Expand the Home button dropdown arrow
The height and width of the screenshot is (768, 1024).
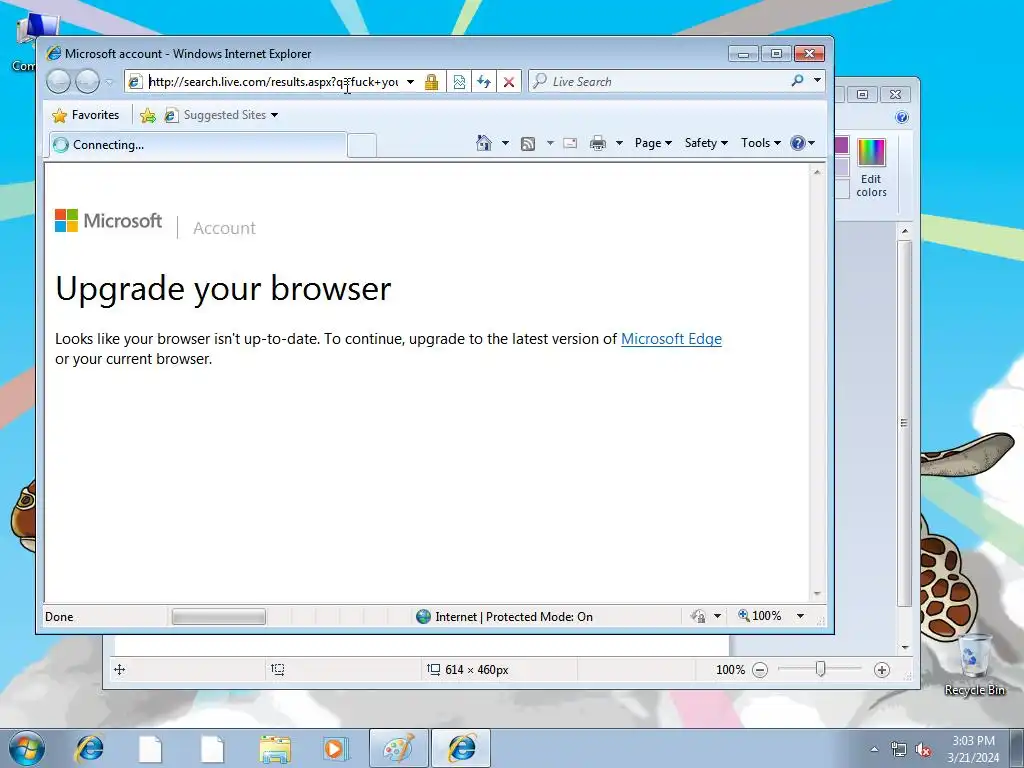[505, 143]
